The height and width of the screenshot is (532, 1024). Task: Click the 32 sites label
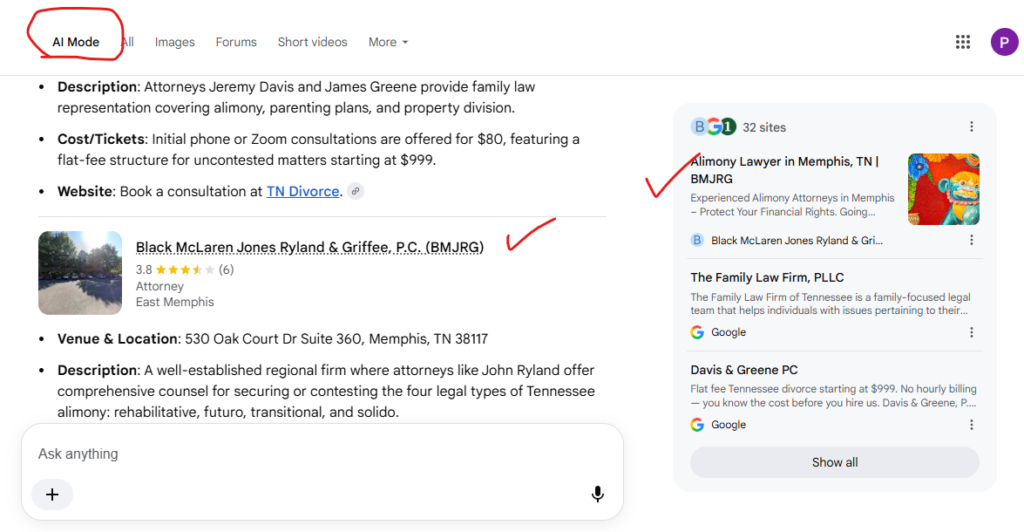tap(764, 127)
